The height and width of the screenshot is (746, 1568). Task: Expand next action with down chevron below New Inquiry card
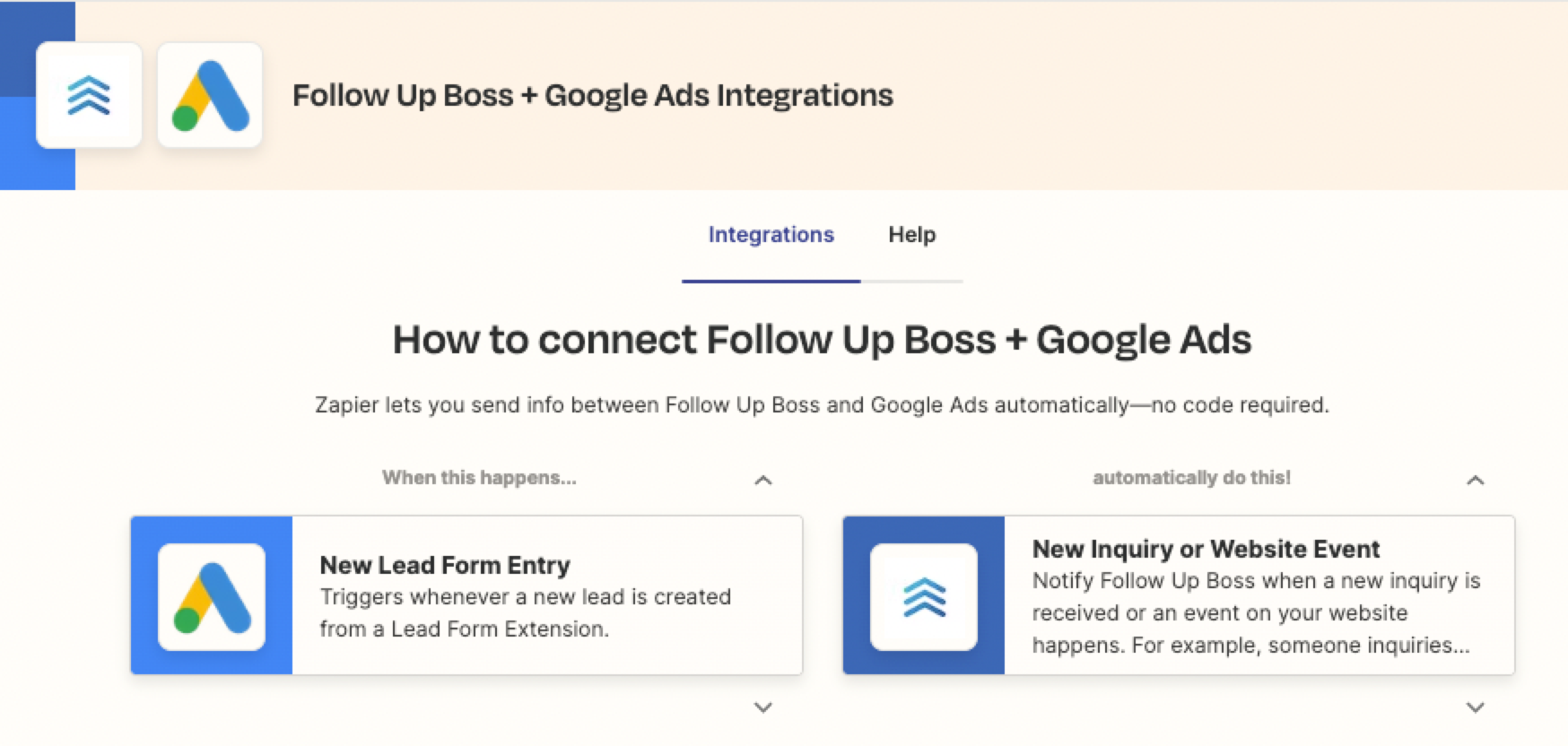(1476, 707)
